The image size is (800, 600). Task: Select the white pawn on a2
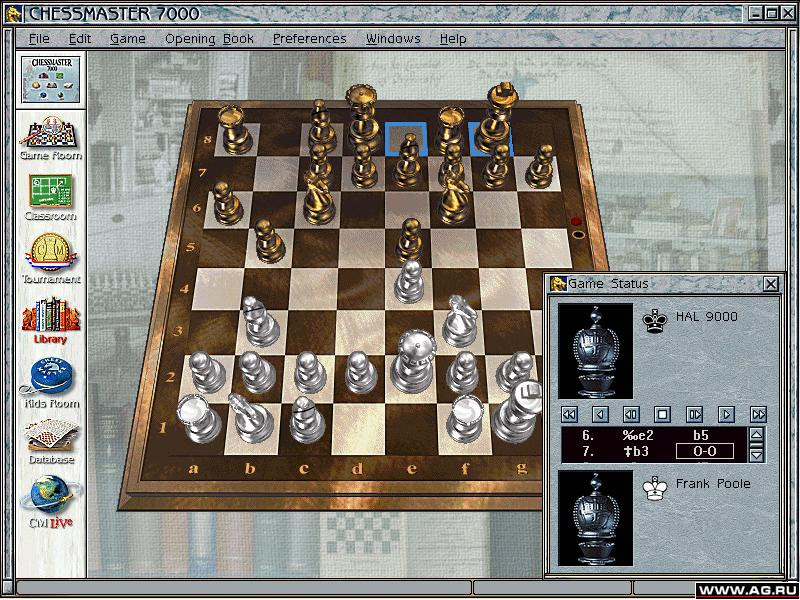[x=207, y=372]
